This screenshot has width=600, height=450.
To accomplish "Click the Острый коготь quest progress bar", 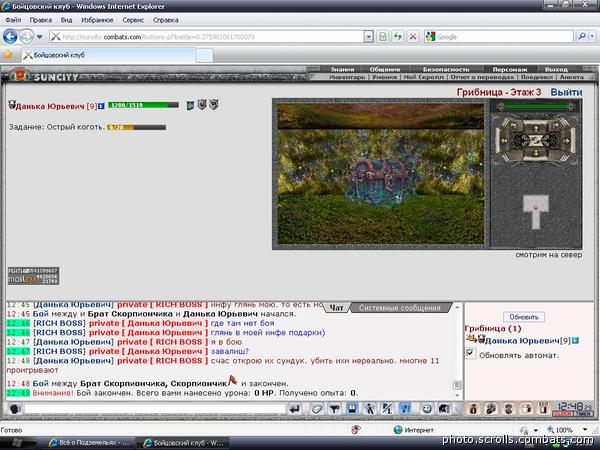I will (x=136, y=127).
